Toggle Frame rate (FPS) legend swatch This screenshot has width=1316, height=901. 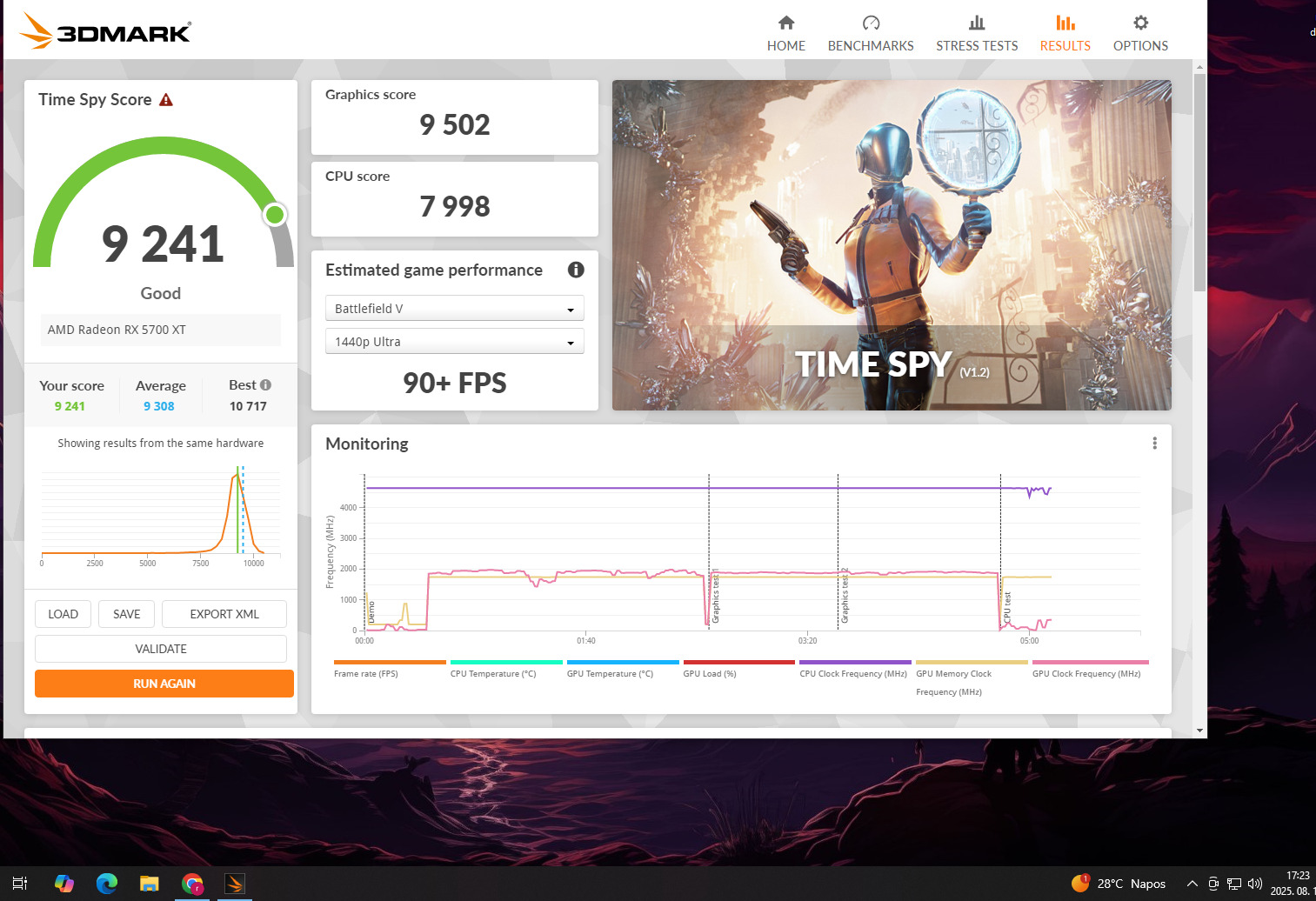click(390, 662)
